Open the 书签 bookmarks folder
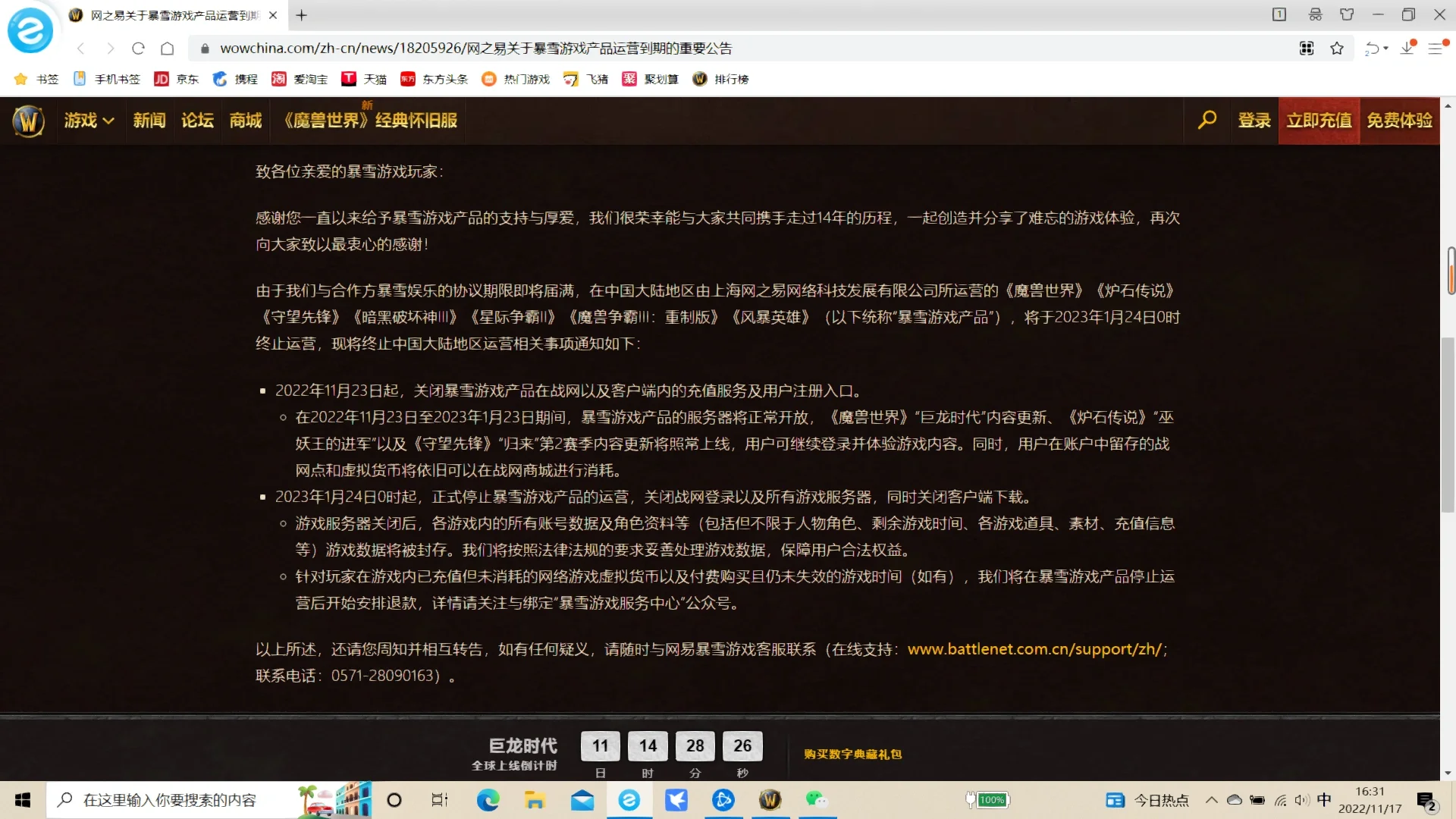The height and width of the screenshot is (819, 1456). click(36, 79)
